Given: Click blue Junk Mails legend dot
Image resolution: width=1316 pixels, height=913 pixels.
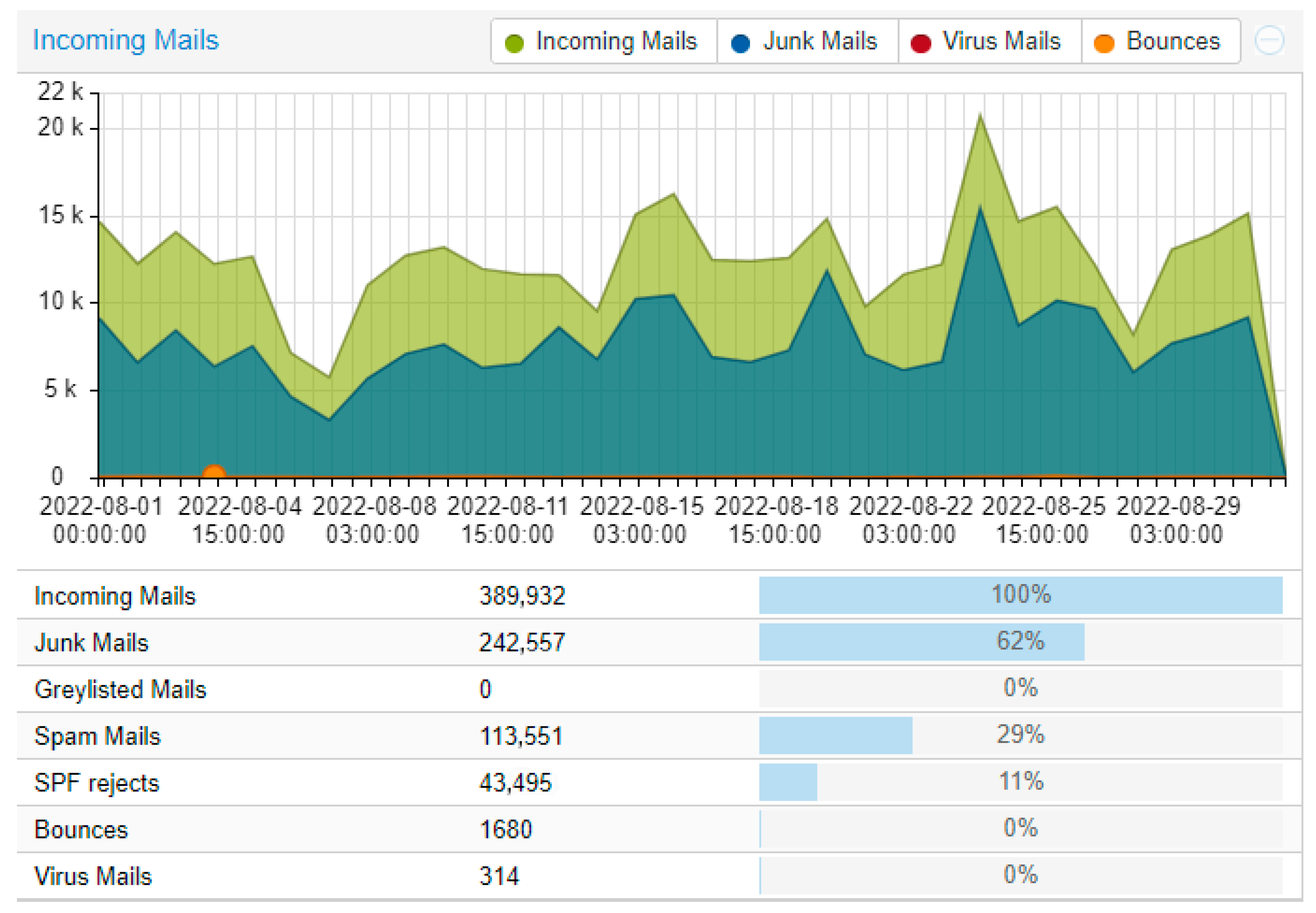Looking at the screenshot, I should coord(740,44).
